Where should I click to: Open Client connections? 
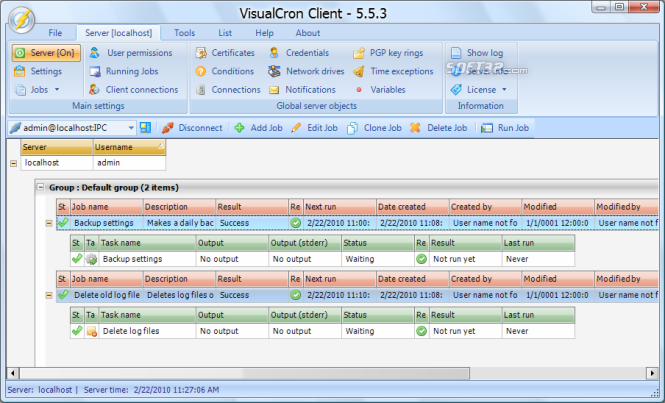coord(134,90)
